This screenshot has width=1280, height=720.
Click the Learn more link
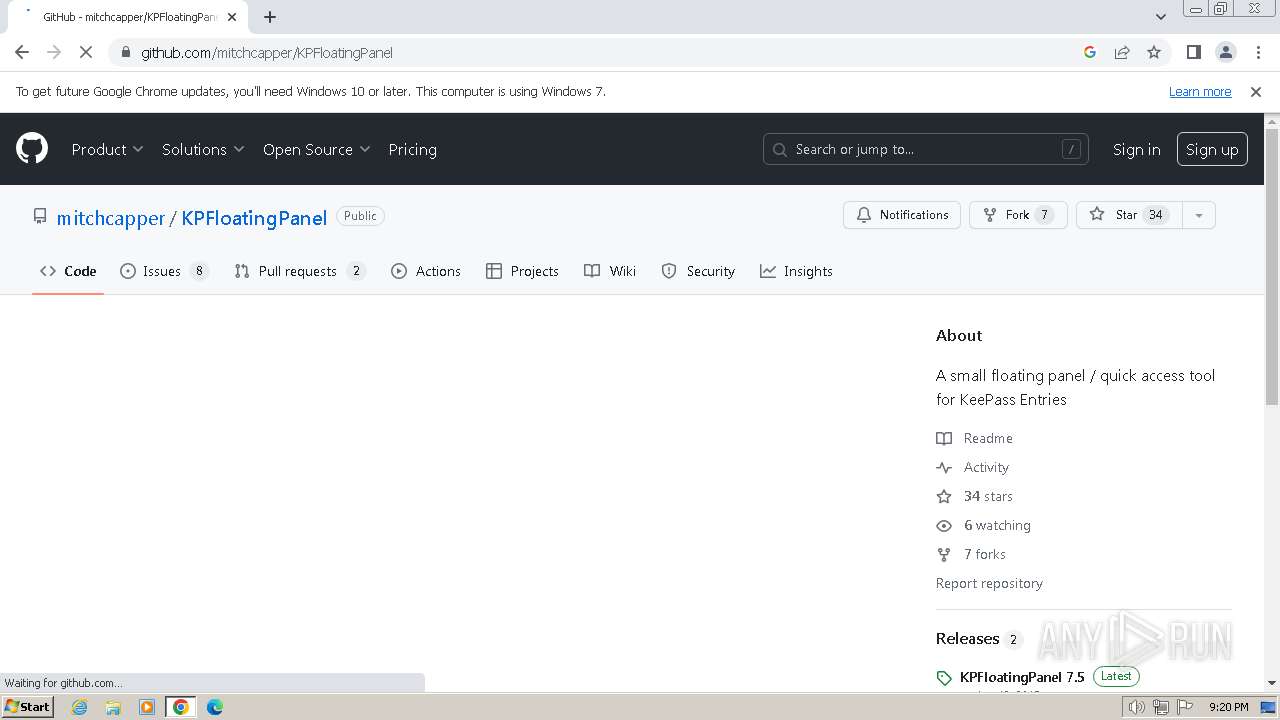[x=1200, y=91]
